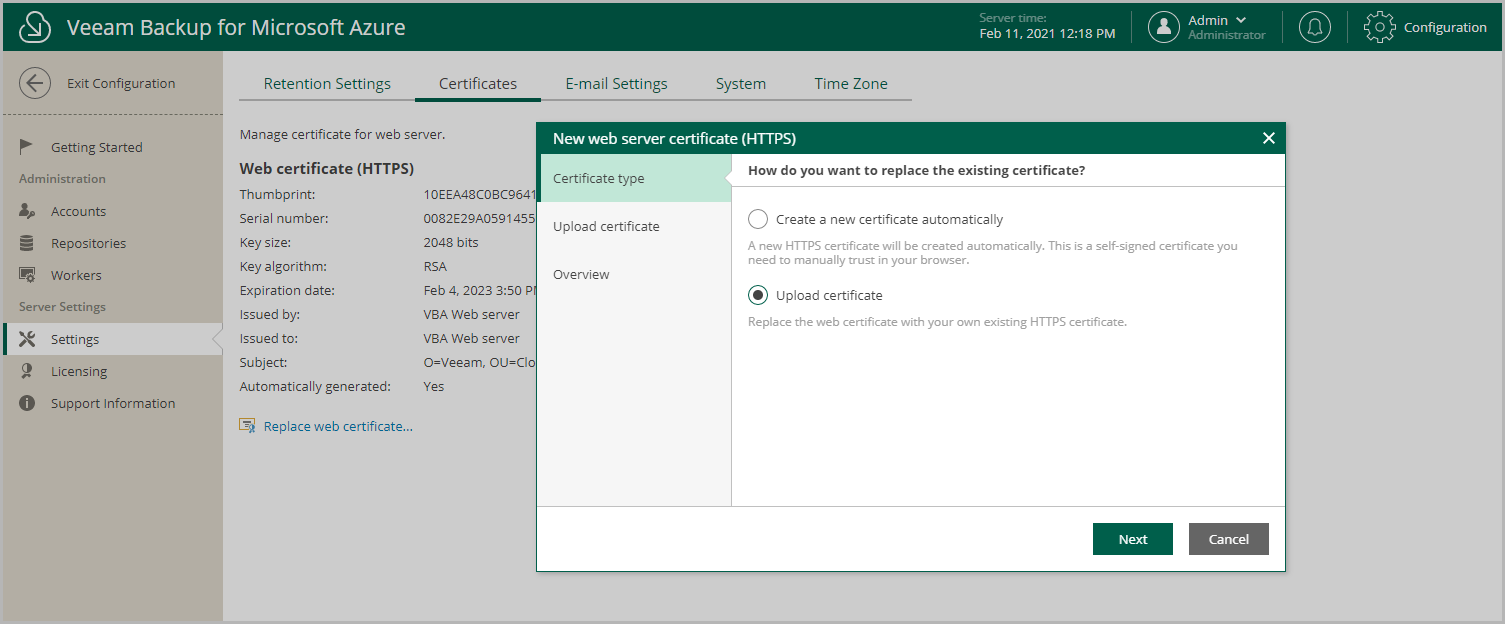1505x624 pixels.
Task: Open the Admin user avatar icon
Action: pyautogui.click(x=1164, y=27)
